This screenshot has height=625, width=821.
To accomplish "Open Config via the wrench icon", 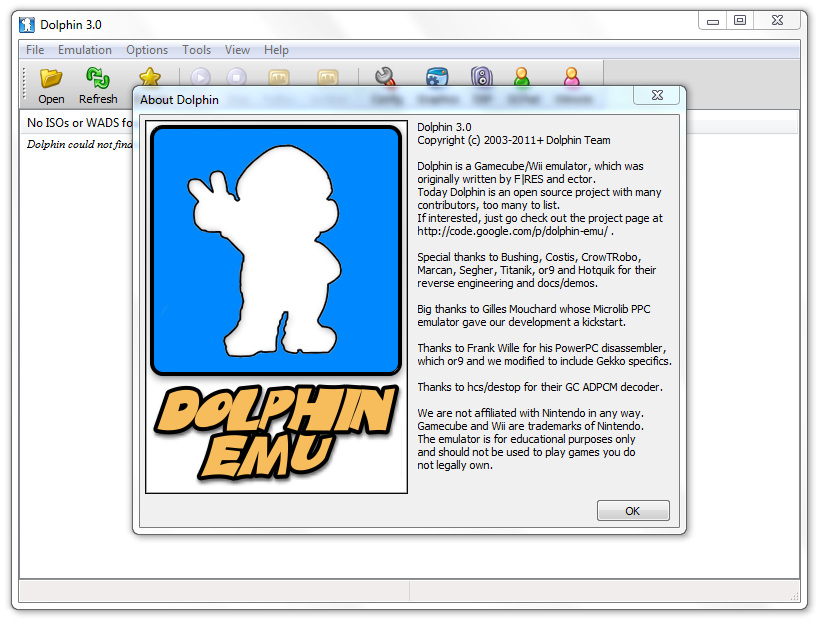I will 384,76.
